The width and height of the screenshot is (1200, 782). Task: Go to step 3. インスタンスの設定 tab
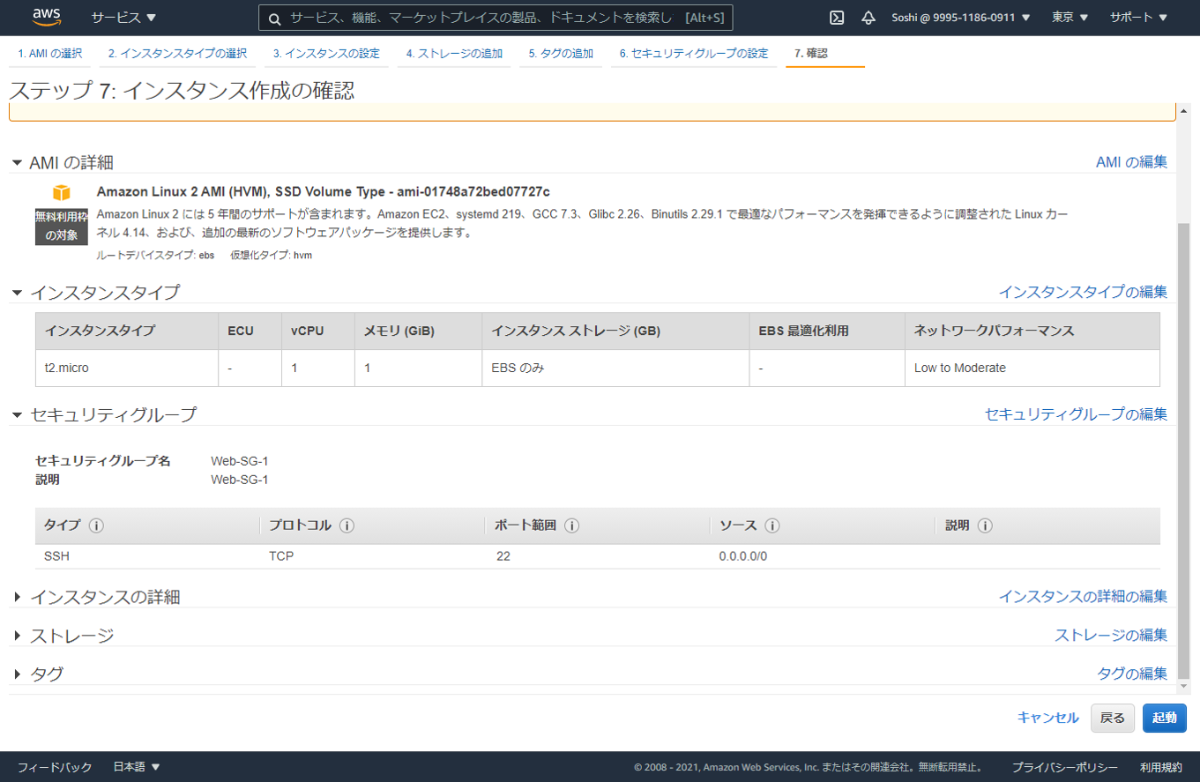(327, 53)
